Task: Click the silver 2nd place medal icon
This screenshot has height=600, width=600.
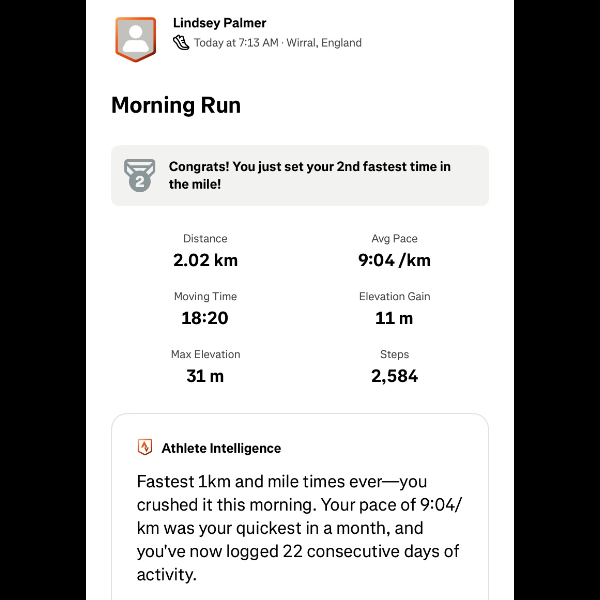Action: (139, 175)
